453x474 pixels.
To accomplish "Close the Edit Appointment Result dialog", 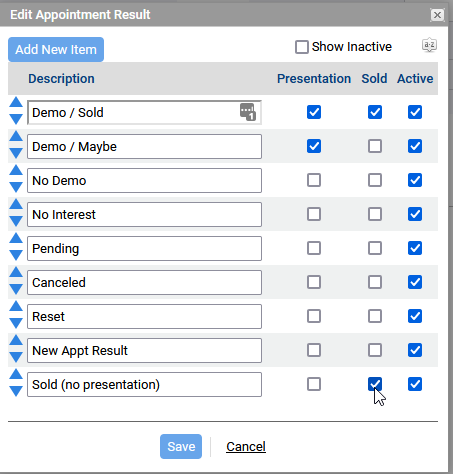I will (x=437, y=15).
